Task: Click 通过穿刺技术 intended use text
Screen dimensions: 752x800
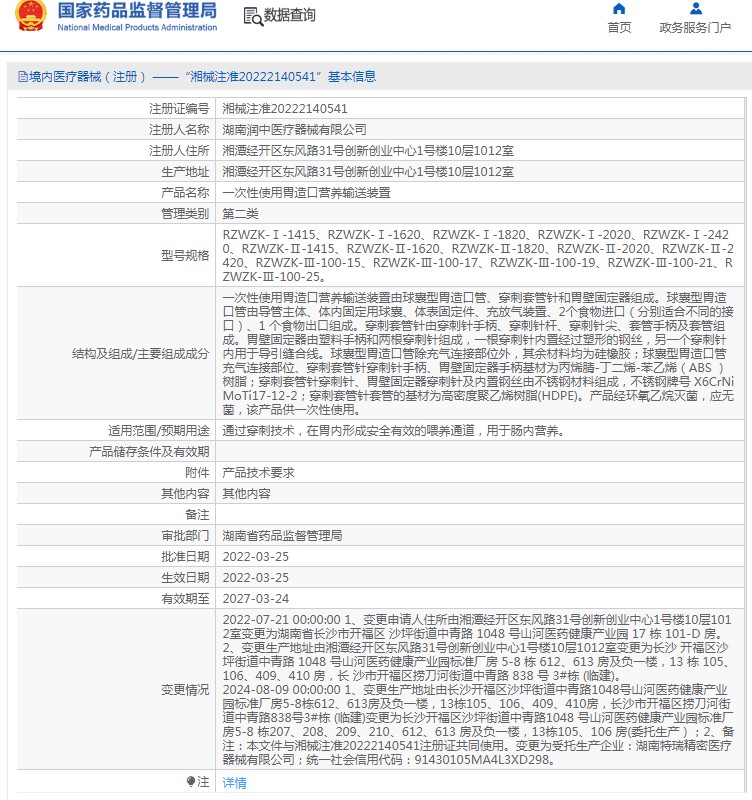Action: (x=394, y=431)
